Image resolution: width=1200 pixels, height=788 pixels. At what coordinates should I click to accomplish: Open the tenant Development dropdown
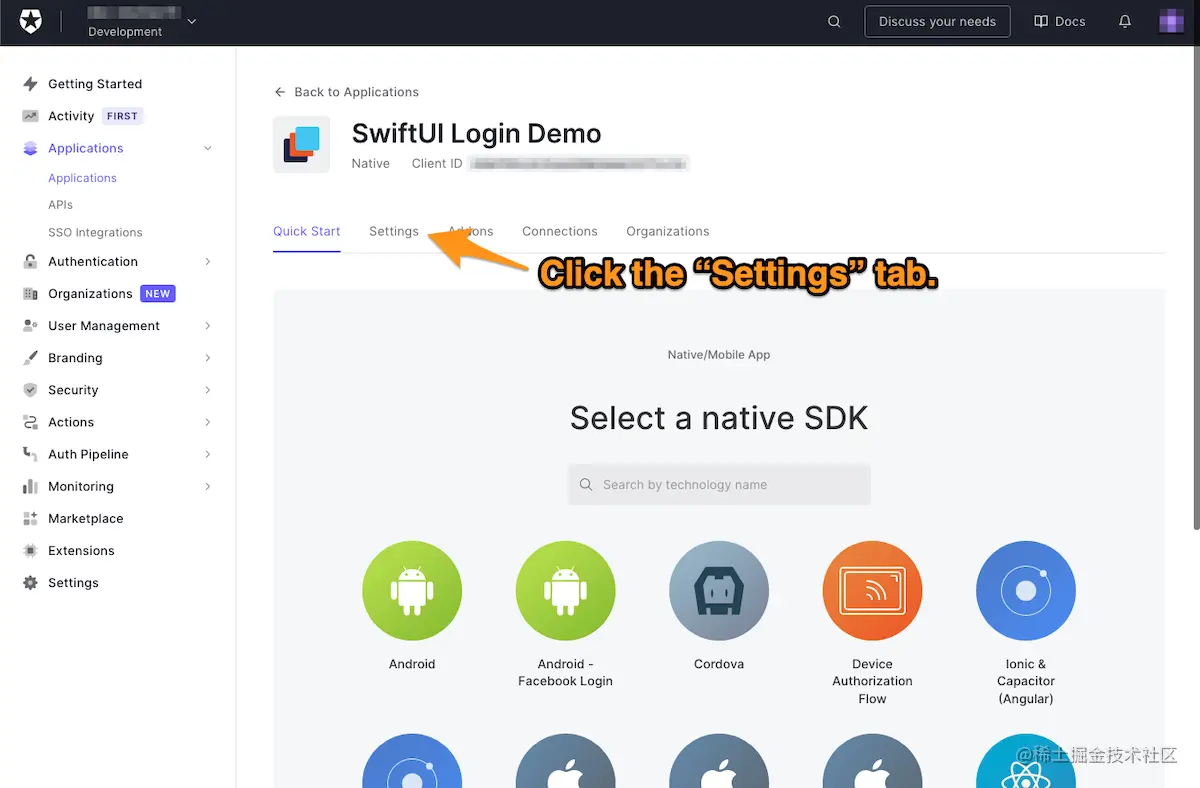point(140,21)
